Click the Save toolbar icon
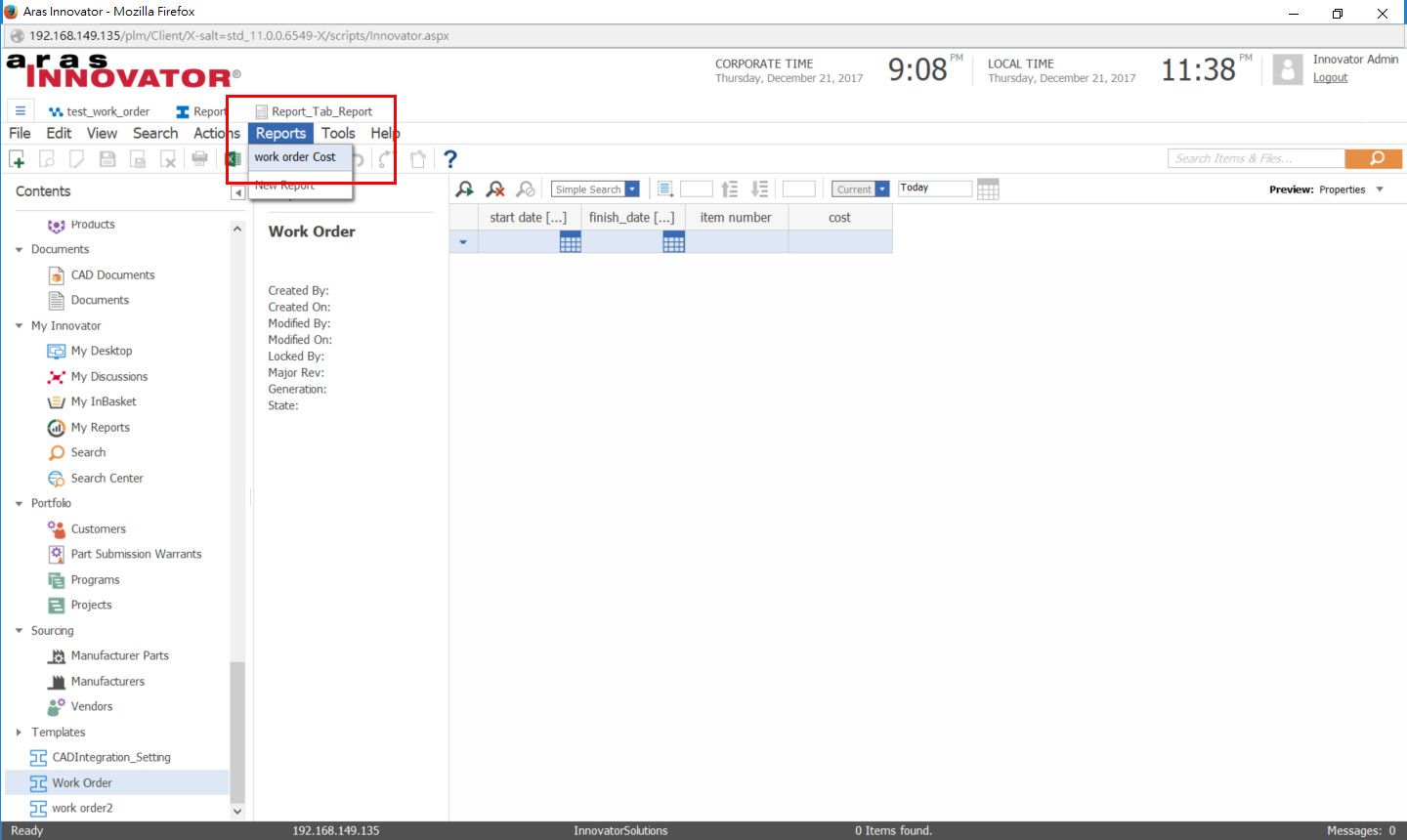Image resolution: width=1407 pixels, height=840 pixels. pyautogui.click(x=107, y=159)
